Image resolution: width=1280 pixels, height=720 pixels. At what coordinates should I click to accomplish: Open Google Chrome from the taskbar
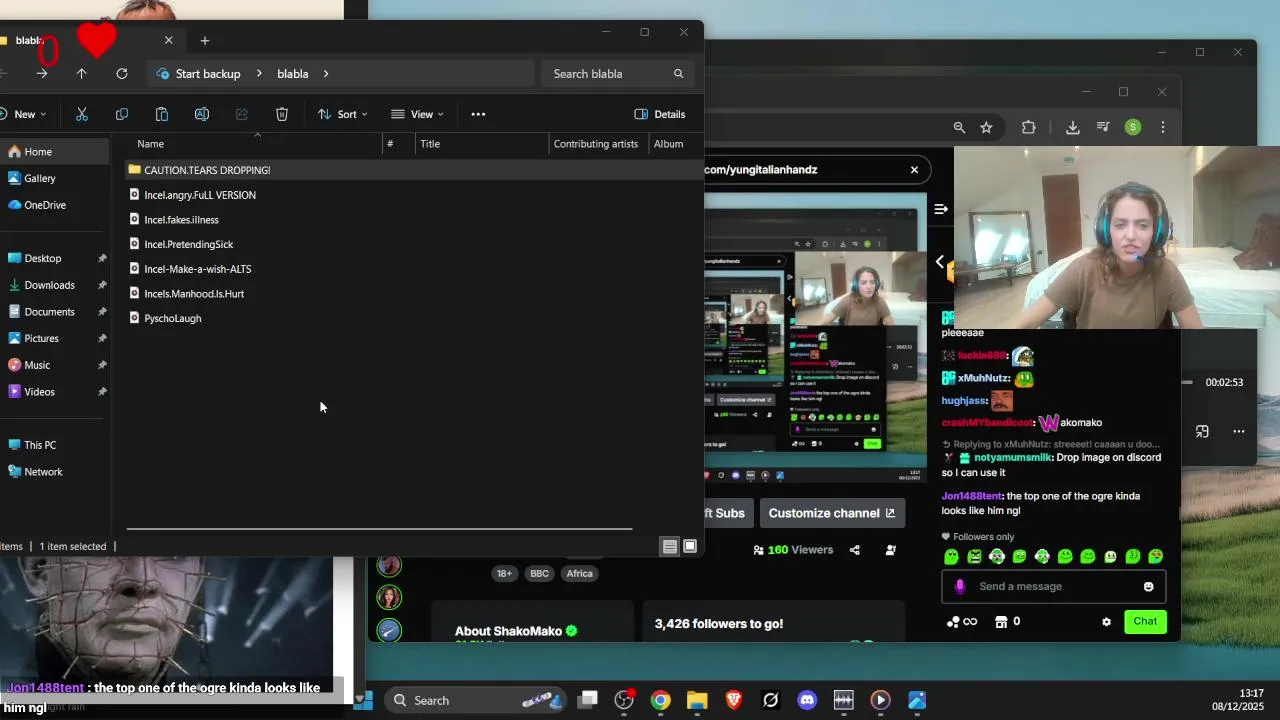(x=660, y=700)
